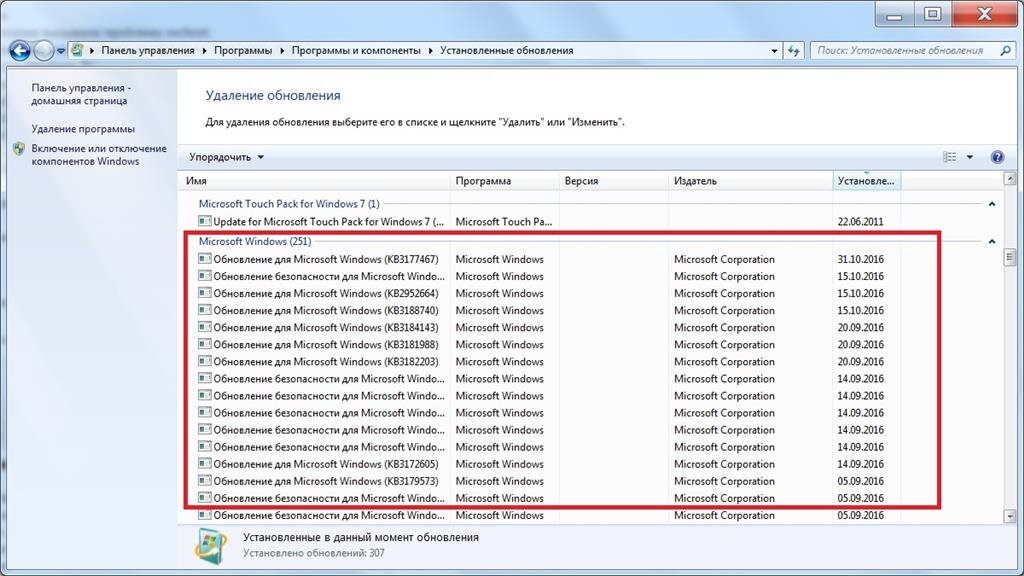Image resolution: width=1024 pixels, height=576 pixels.
Task: Maximize the Installed Updates window
Action: click(933, 14)
